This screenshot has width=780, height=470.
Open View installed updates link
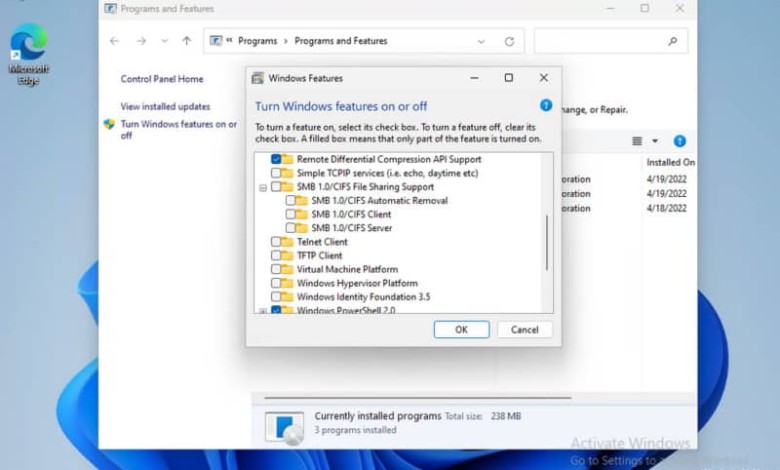tap(165, 106)
